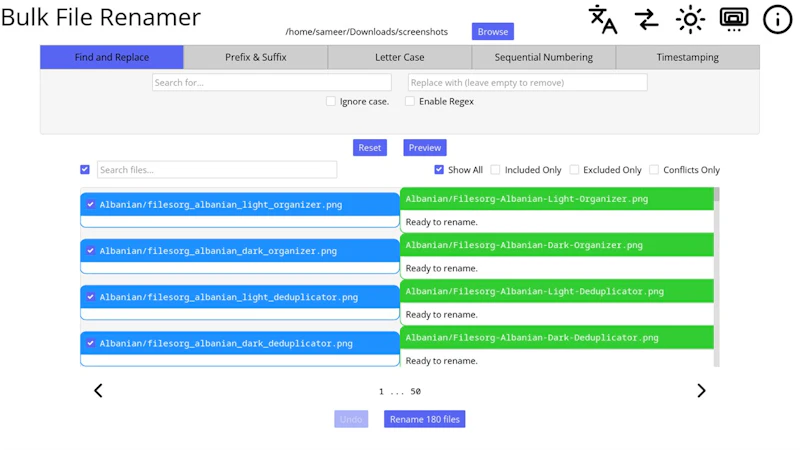Click the Preview button
The height and width of the screenshot is (450, 800).
pyautogui.click(x=425, y=147)
